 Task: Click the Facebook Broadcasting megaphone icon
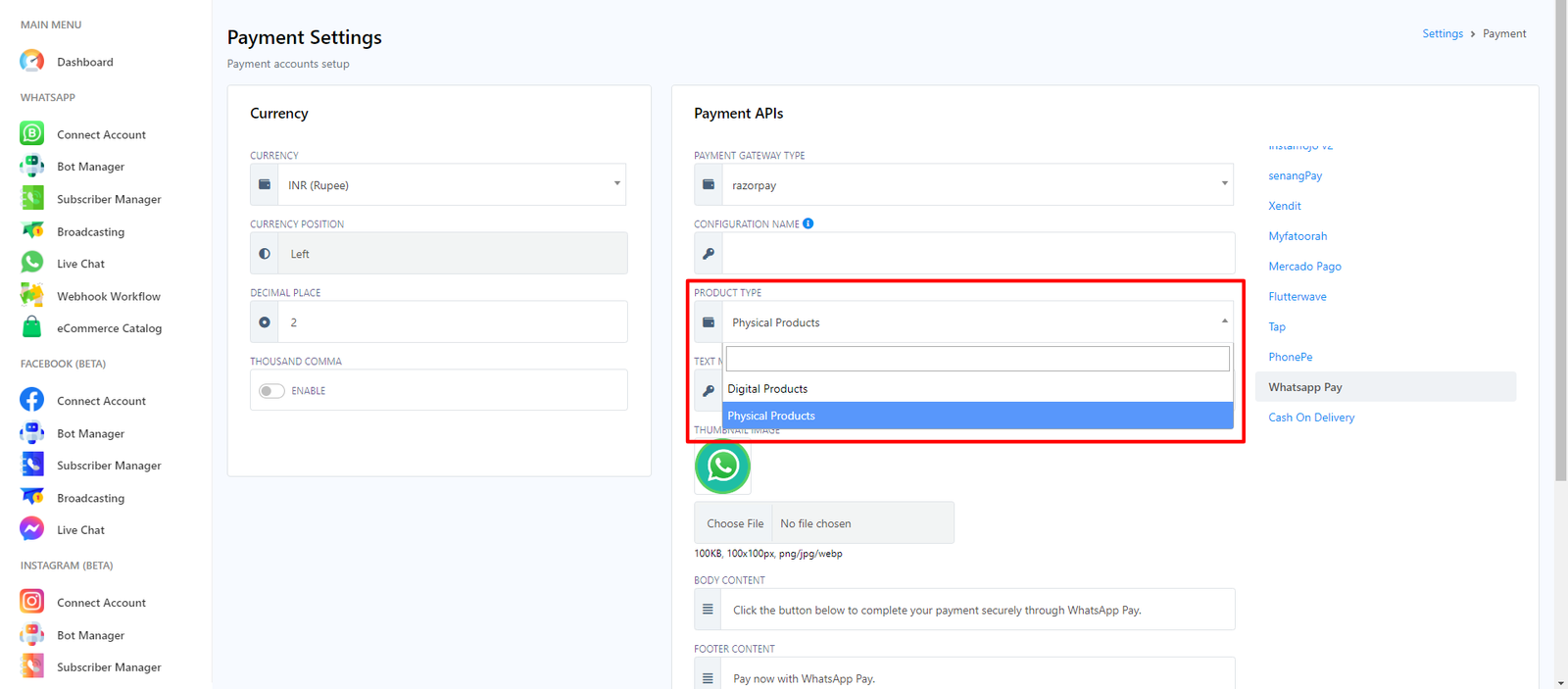pyautogui.click(x=31, y=497)
